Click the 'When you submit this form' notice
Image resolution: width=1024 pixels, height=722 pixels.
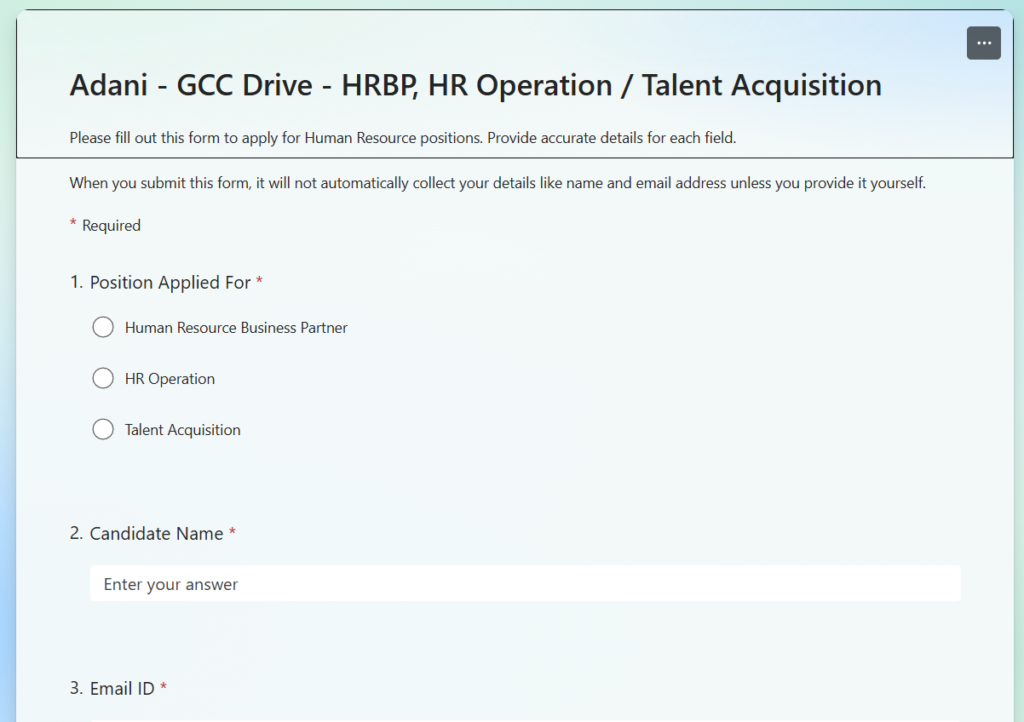coord(498,183)
